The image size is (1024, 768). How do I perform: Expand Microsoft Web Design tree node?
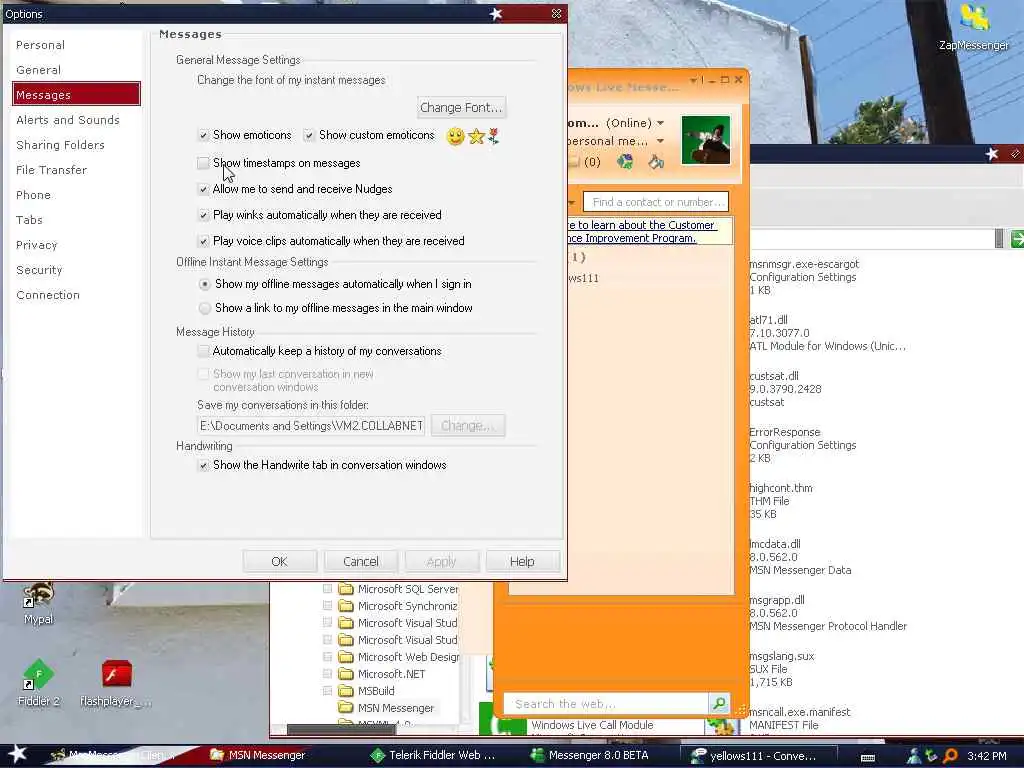(x=328, y=656)
